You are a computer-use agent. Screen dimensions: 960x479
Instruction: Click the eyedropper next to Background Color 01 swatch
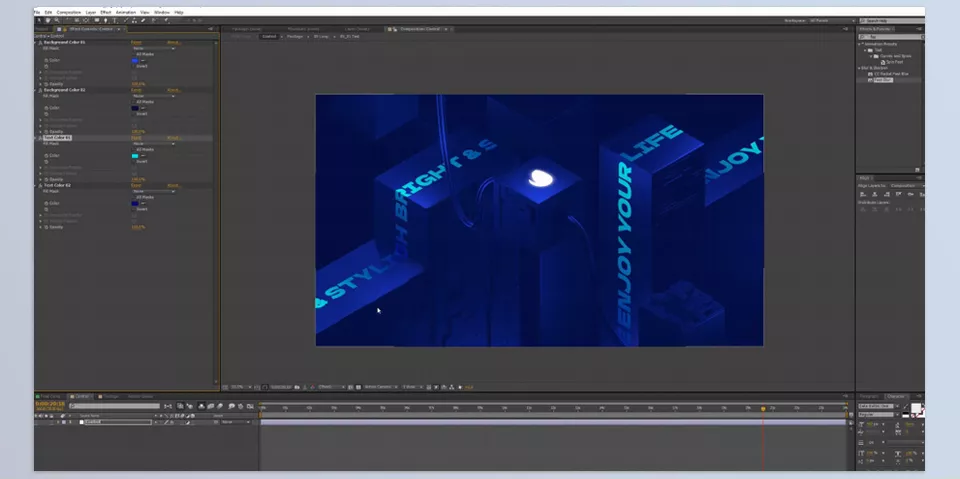143,61
